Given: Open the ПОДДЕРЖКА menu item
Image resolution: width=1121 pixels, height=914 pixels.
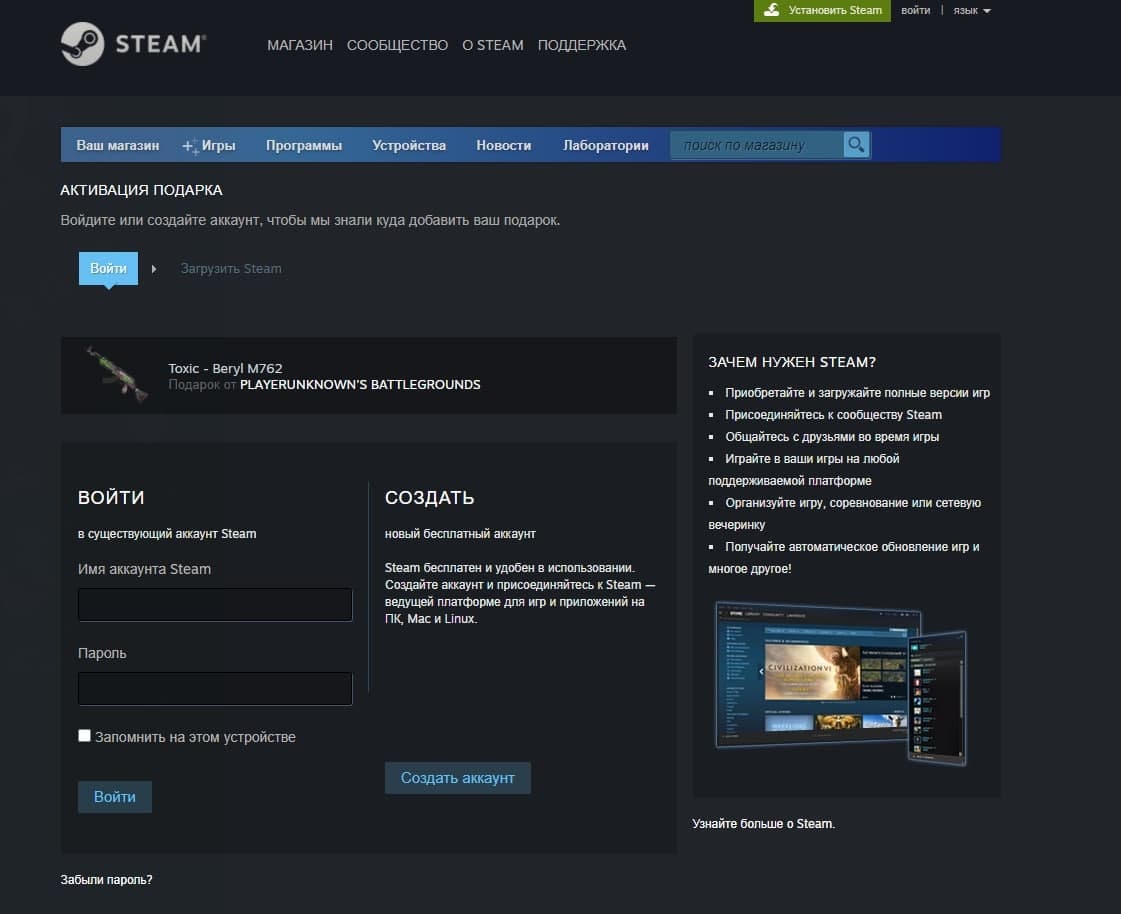Looking at the screenshot, I should pyautogui.click(x=581, y=45).
